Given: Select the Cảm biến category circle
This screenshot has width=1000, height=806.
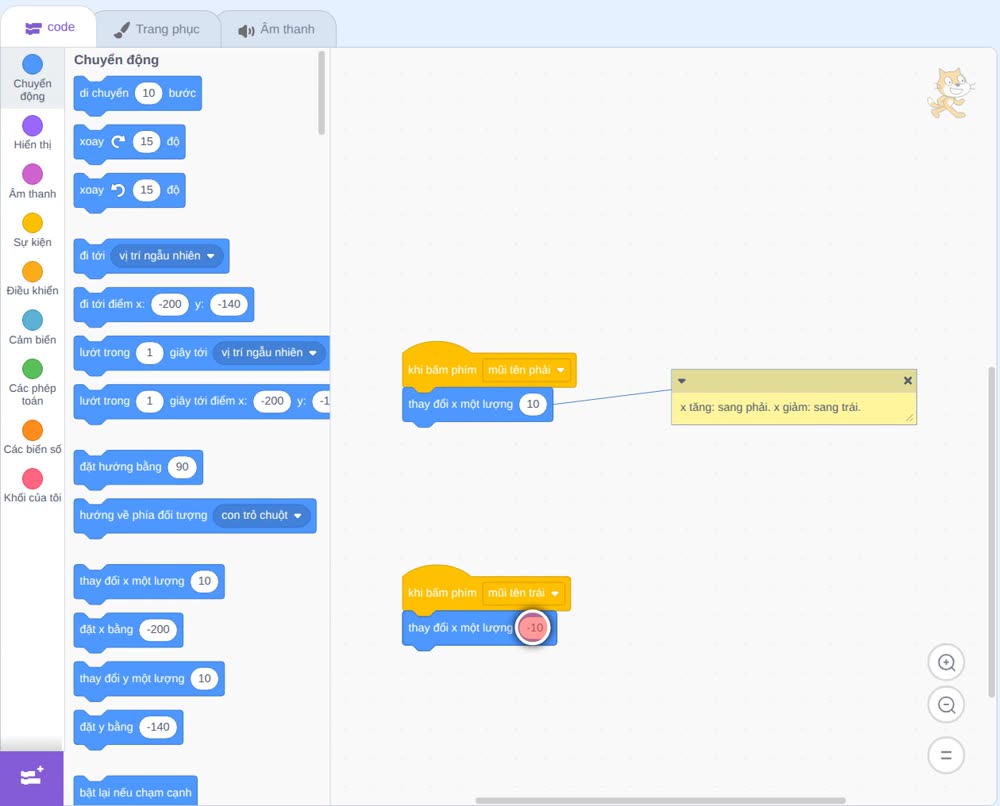Looking at the screenshot, I should pos(33,320).
